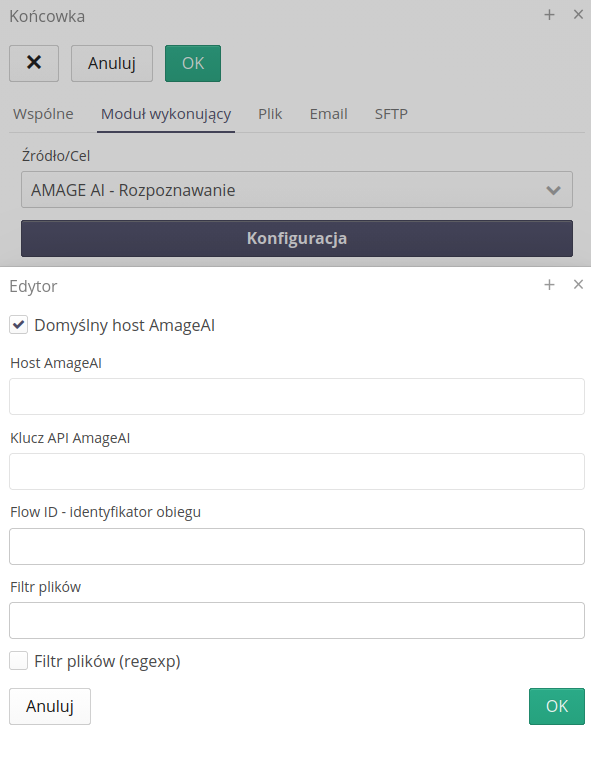This screenshot has width=591, height=767.
Task: Open the SFTP tab
Action: (x=391, y=114)
